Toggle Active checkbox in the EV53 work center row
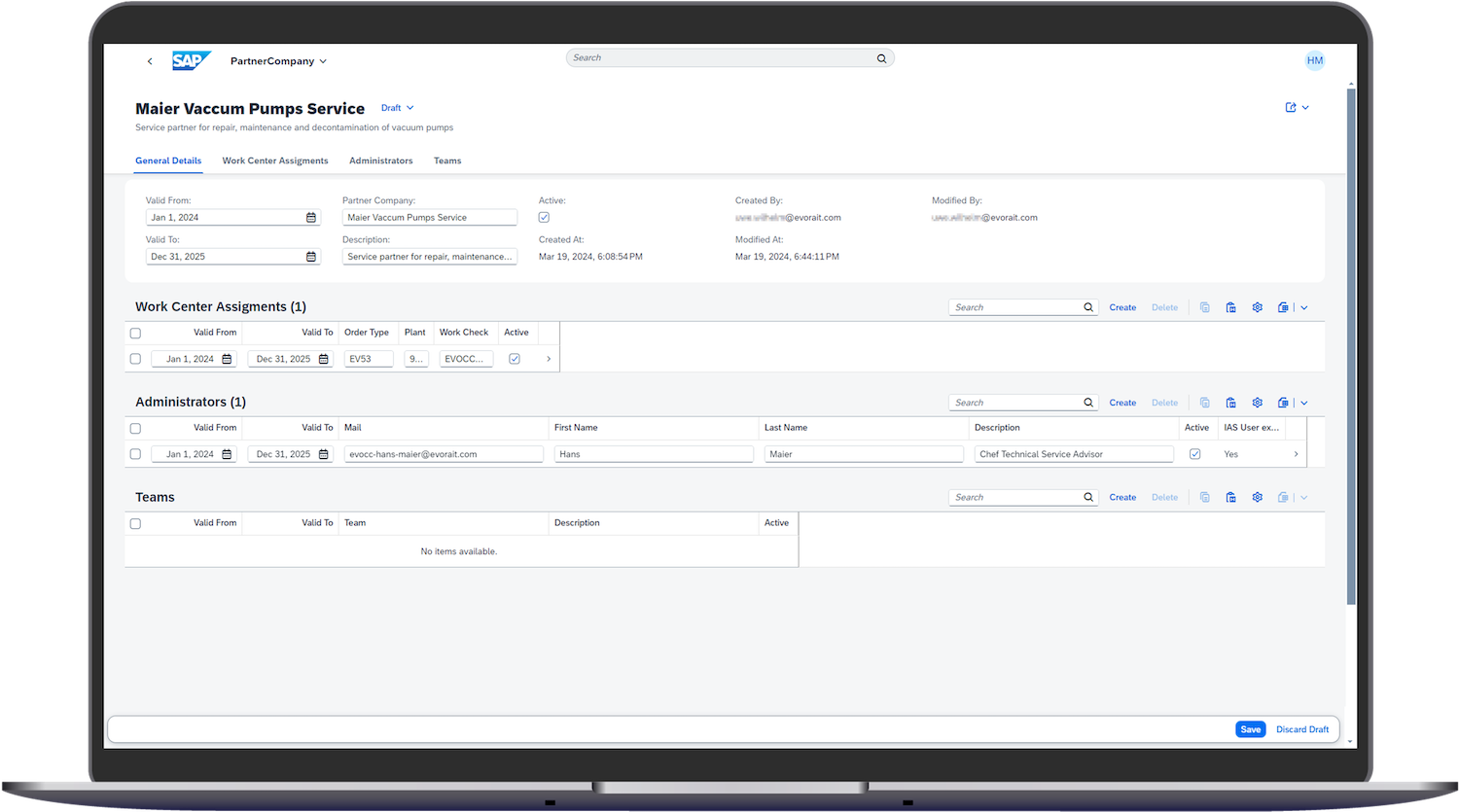This screenshot has width=1459, height=812. tap(515, 359)
